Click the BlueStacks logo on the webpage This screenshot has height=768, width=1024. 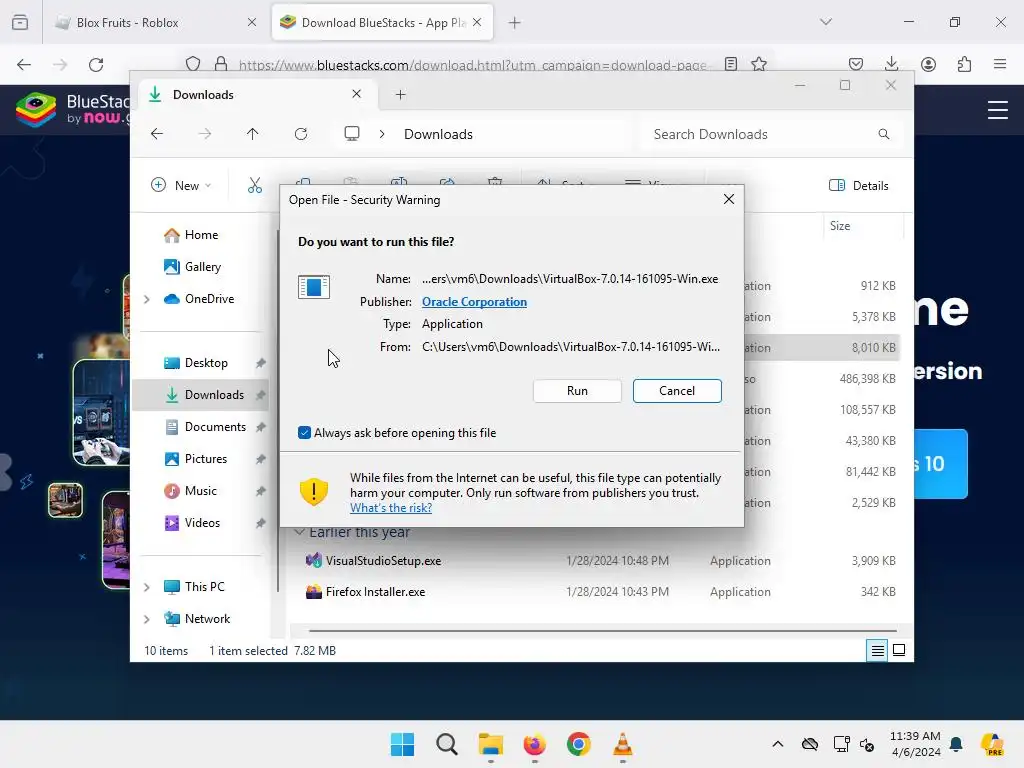(x=72, y=109)
